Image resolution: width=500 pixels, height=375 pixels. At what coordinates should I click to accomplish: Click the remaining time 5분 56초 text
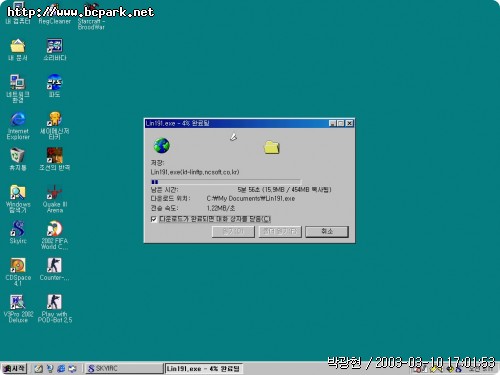click(248, 190)
